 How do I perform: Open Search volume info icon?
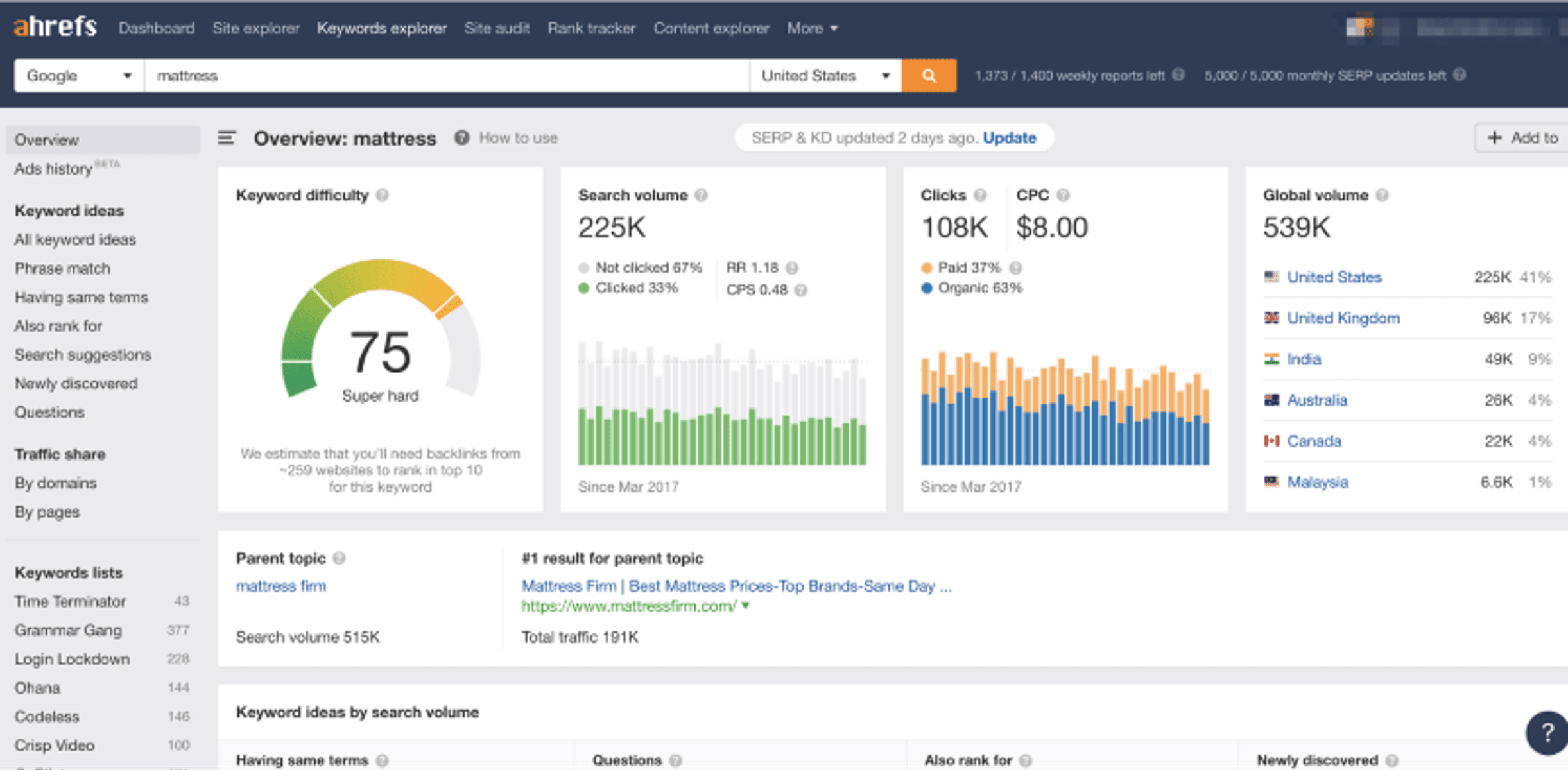click(701, 195)
